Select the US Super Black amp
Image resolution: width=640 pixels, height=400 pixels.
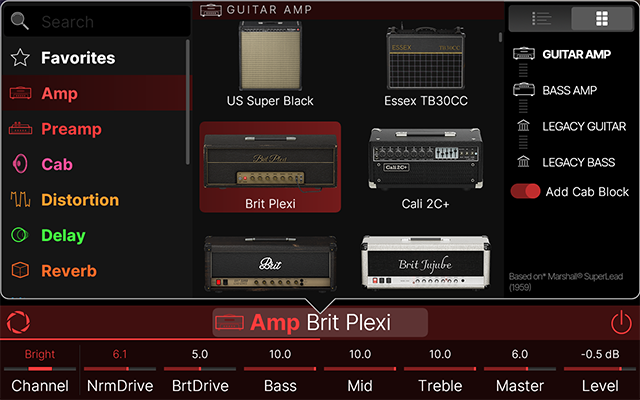pyautogui.click(x=270, y=64)
